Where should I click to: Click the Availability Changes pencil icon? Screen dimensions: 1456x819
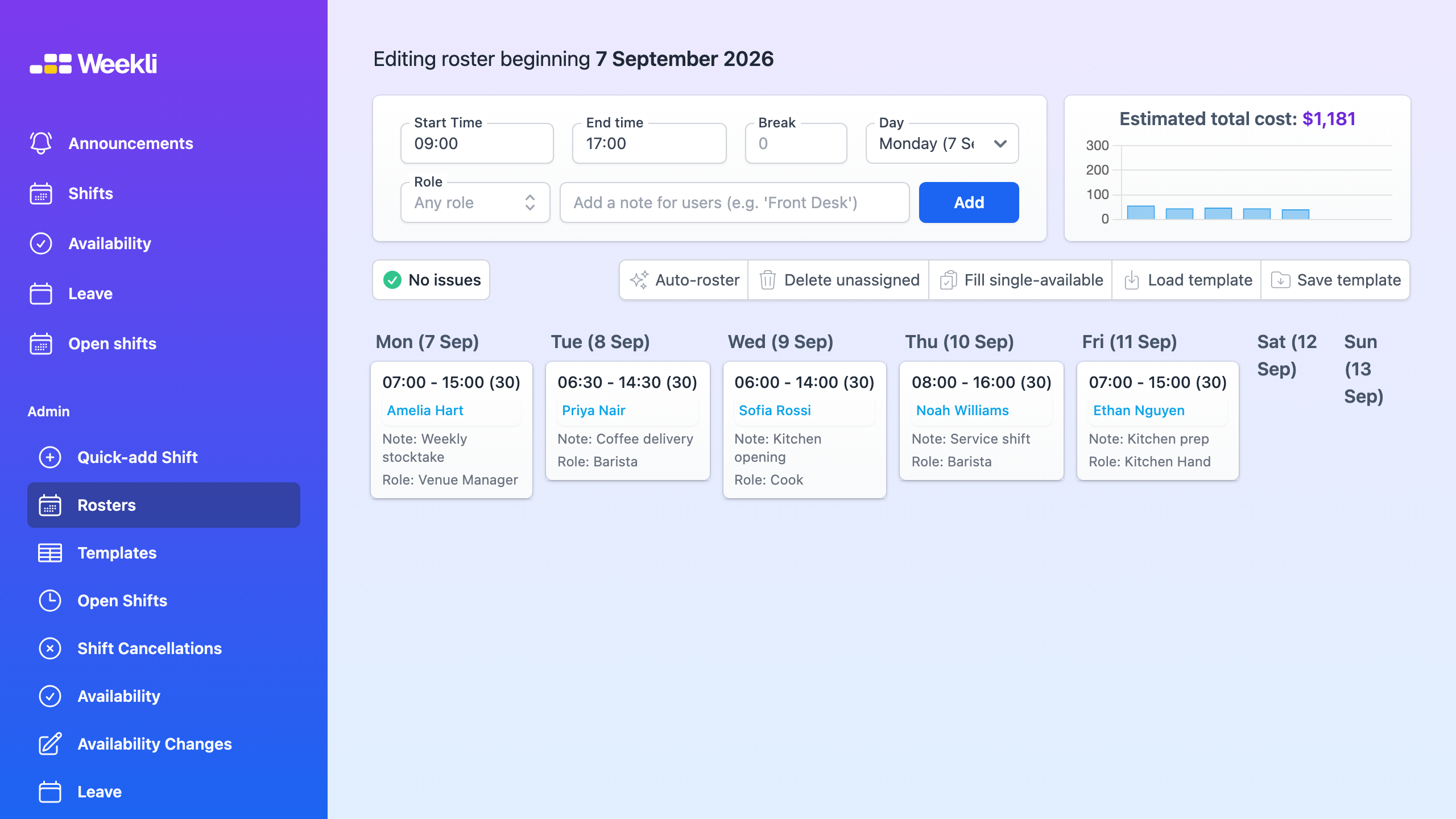50,744
